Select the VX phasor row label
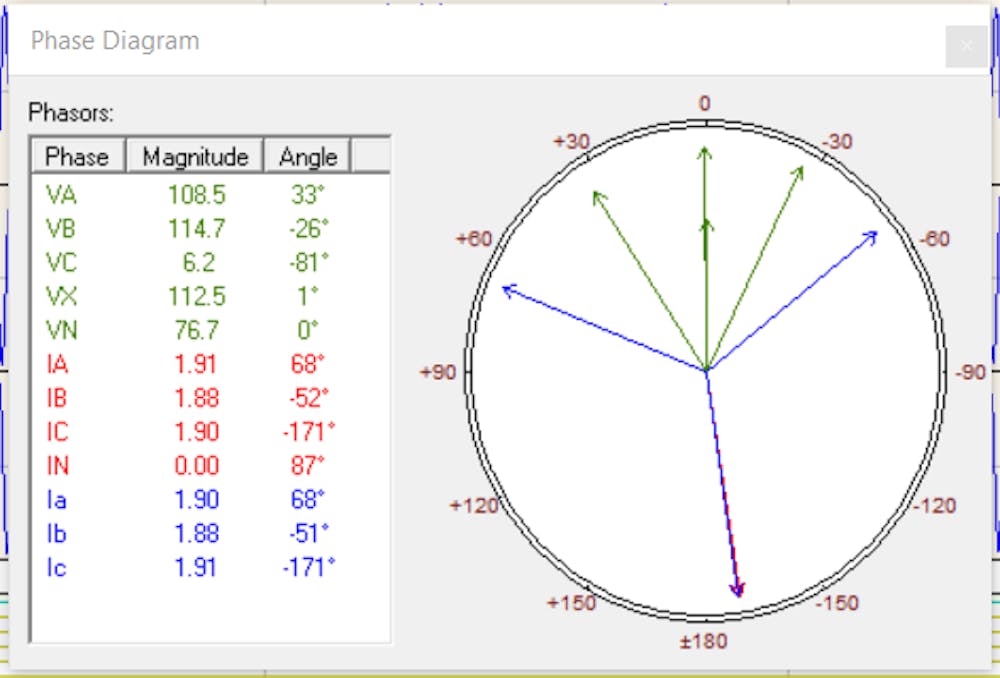 61,296
